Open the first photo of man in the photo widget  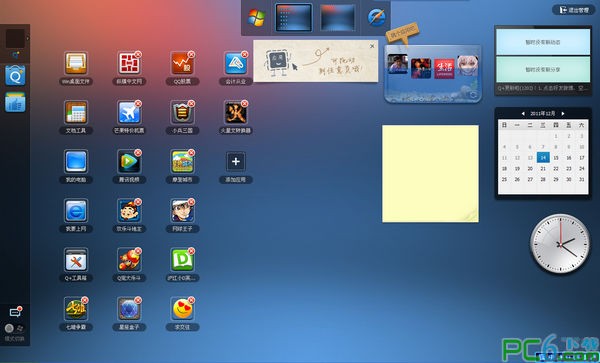tap(398, 64)
